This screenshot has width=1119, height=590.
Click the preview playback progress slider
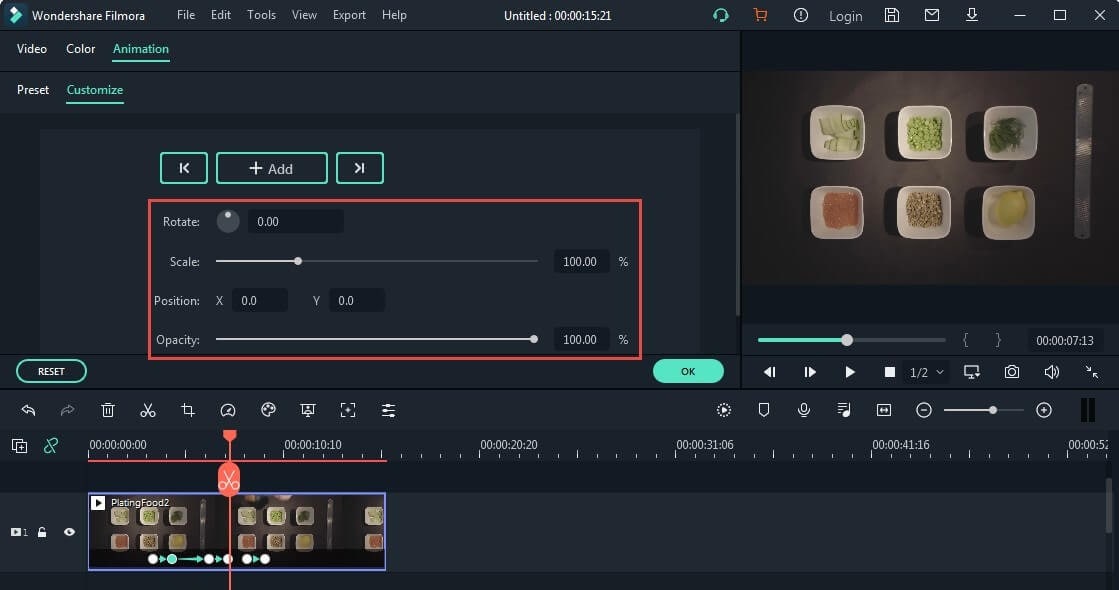click(851, 340)
